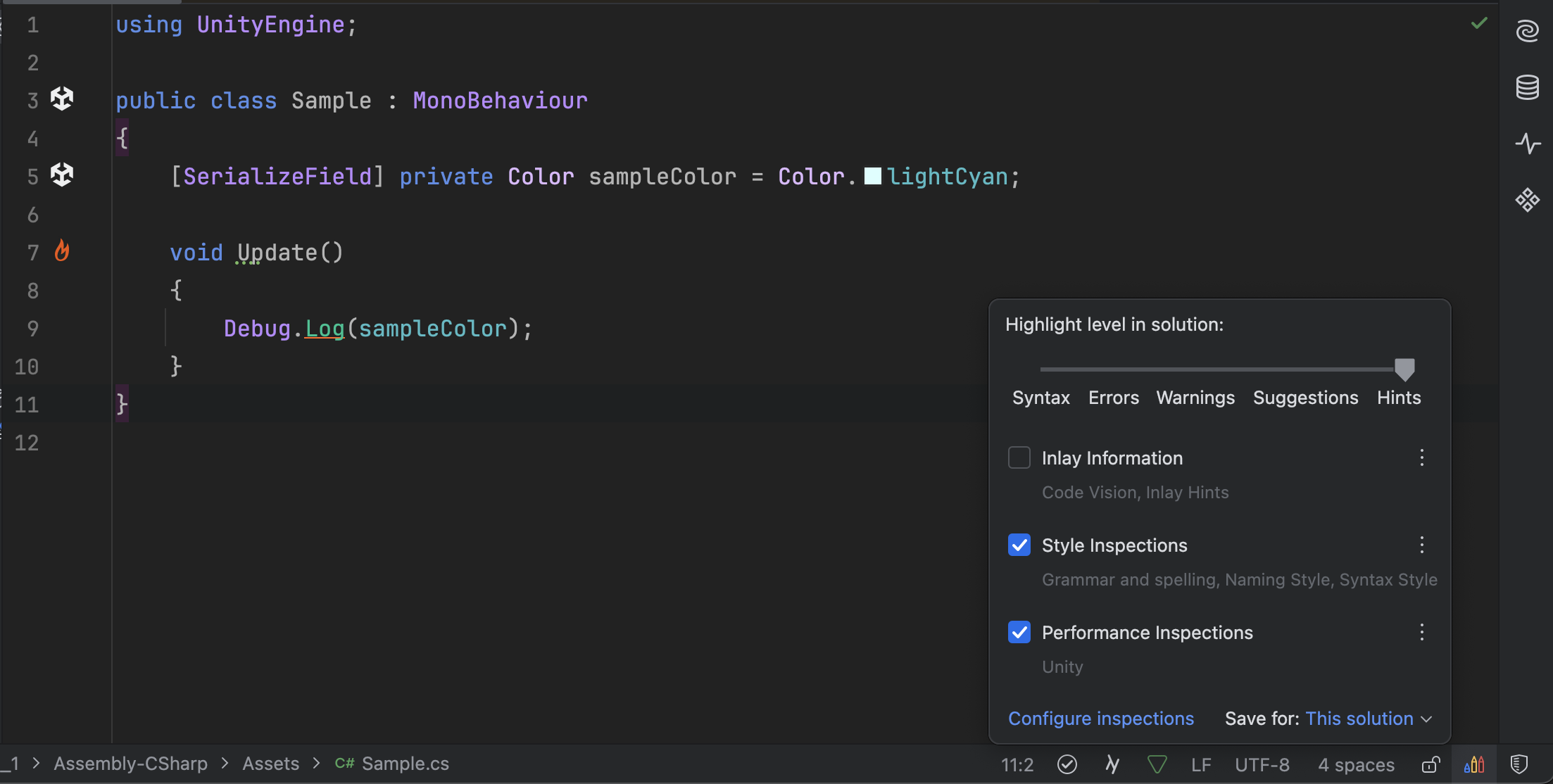Screen dimensions: 1553x784
Task: Click the Unity gutter icon on line 3
Action: 62,99
